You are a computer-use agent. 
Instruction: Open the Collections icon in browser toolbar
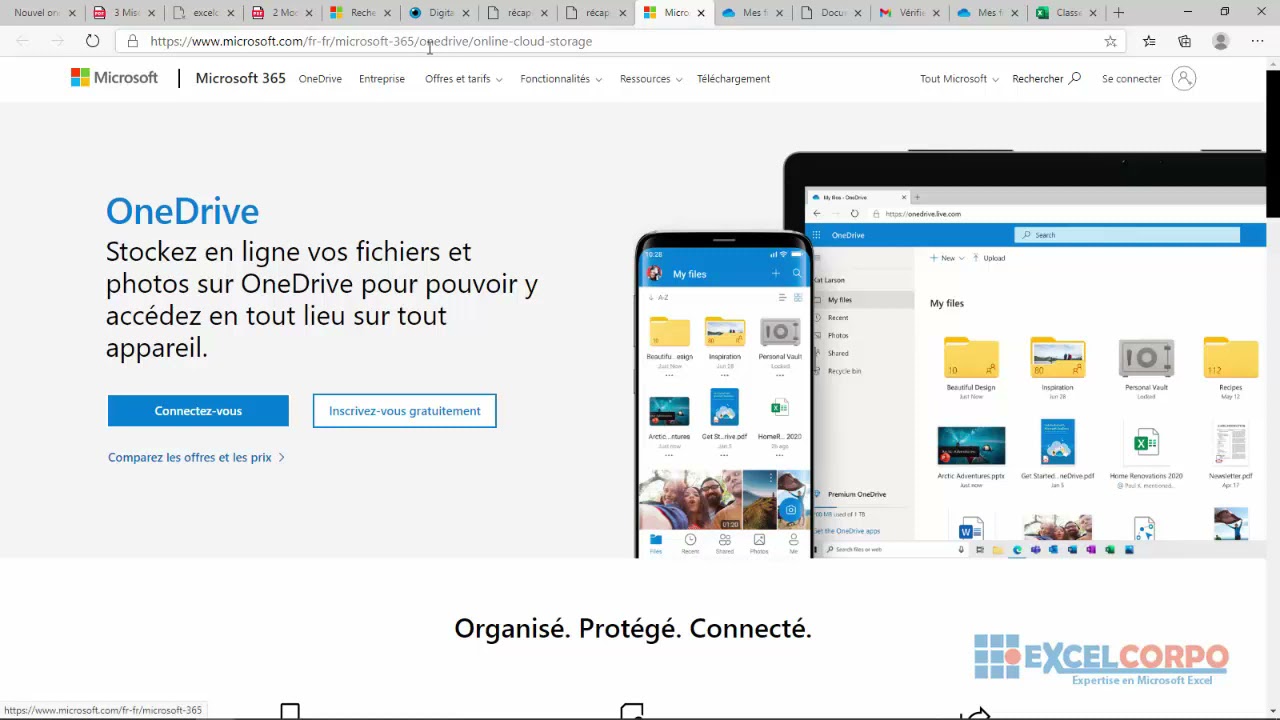pos(1184,41)
